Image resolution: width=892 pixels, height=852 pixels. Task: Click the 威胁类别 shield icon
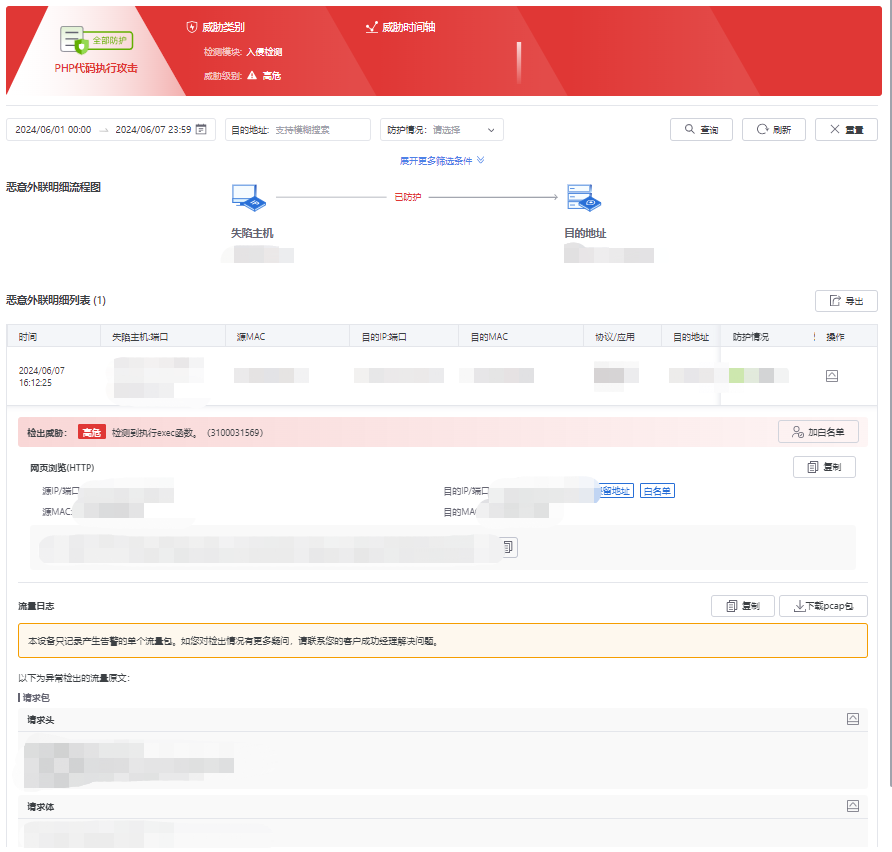pos(192,27)
